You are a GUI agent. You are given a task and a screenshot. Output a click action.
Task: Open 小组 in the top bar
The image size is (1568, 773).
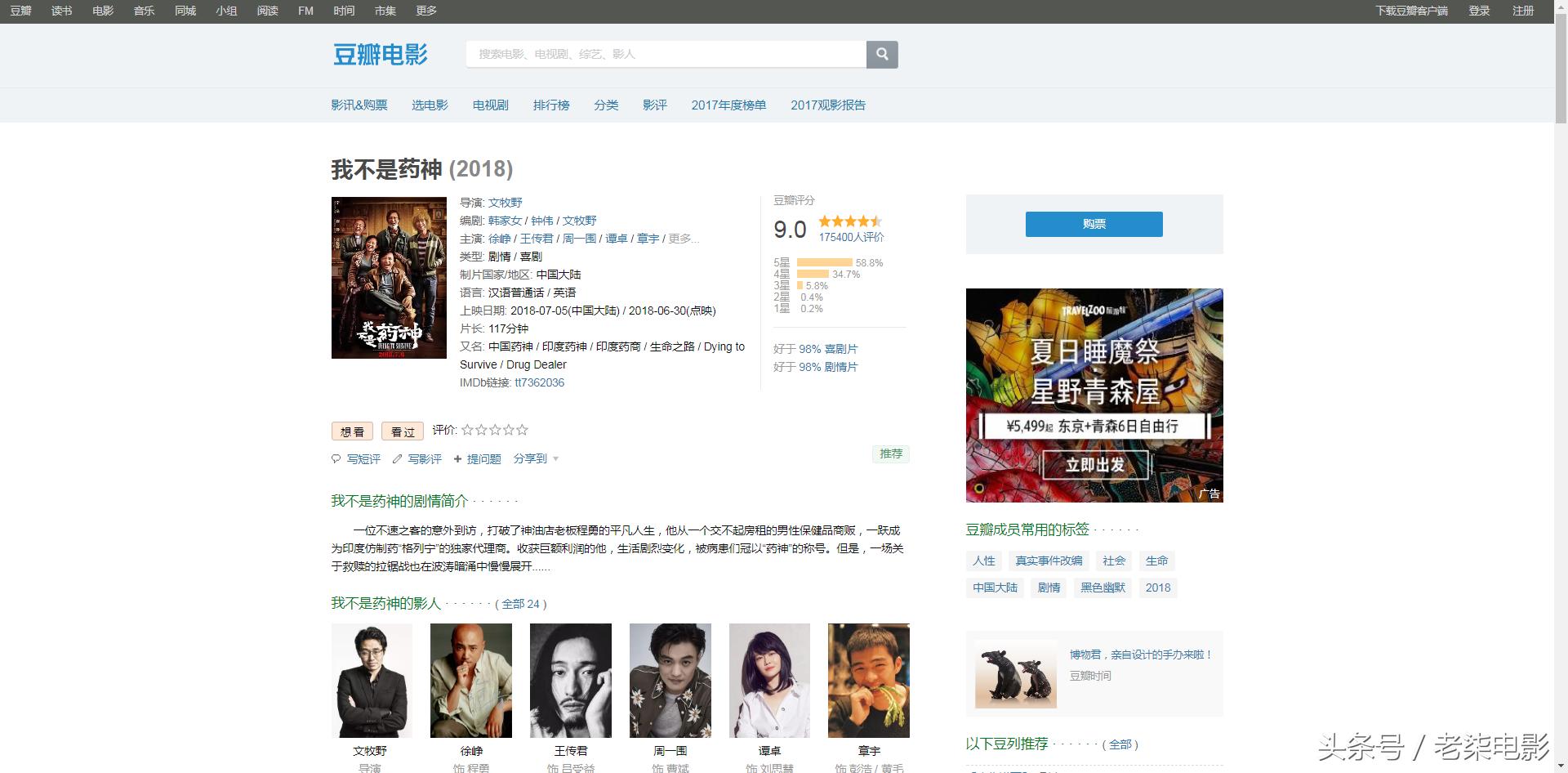(x=226, y=11)
